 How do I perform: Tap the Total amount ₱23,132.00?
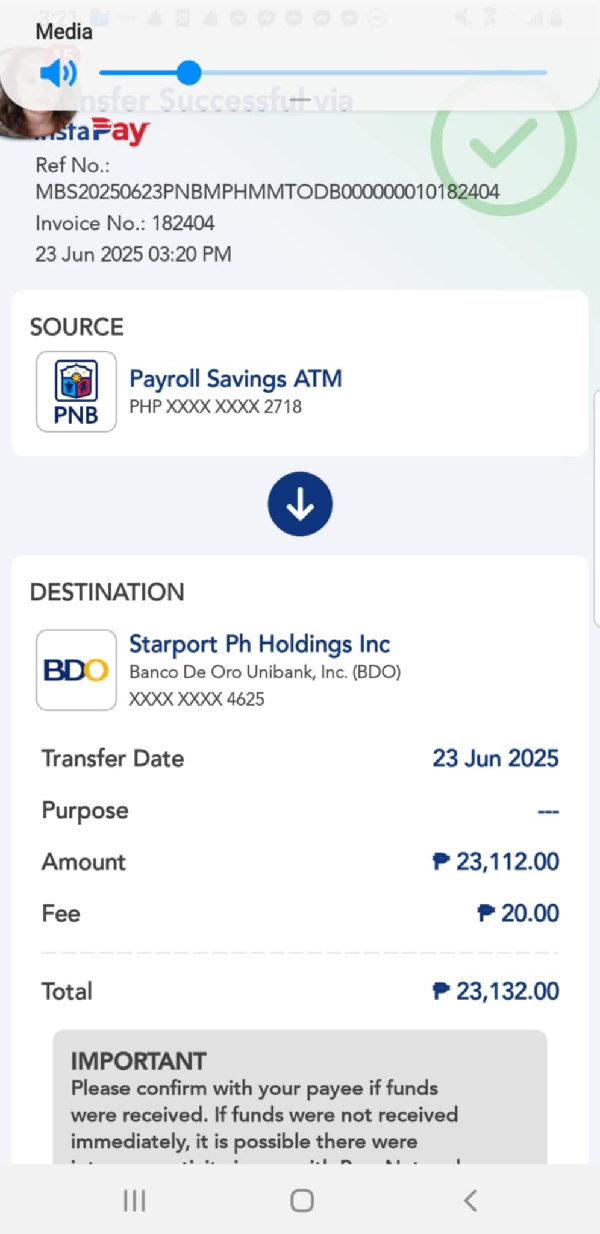pos(496,991)
